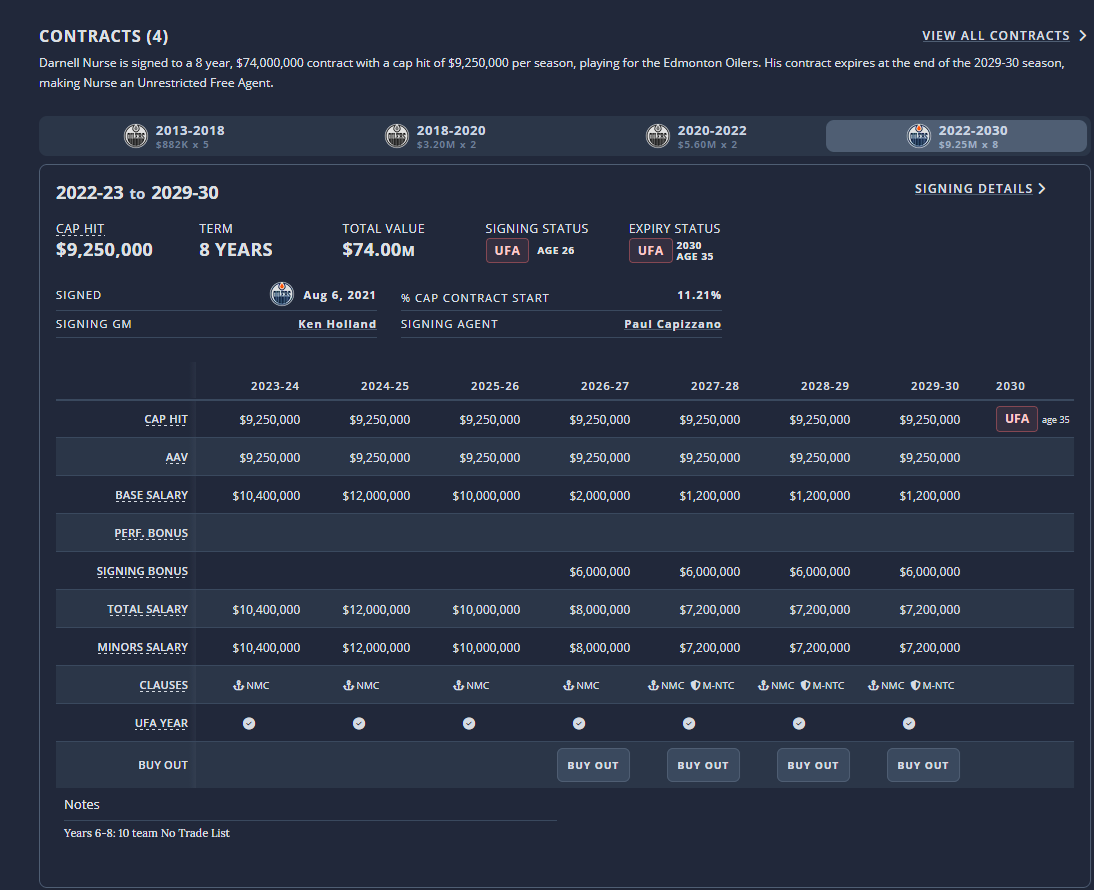Screen dimensions: 1094x890
Task: Click the UFA expiry status badge
Action: click(x=650, y=250)
